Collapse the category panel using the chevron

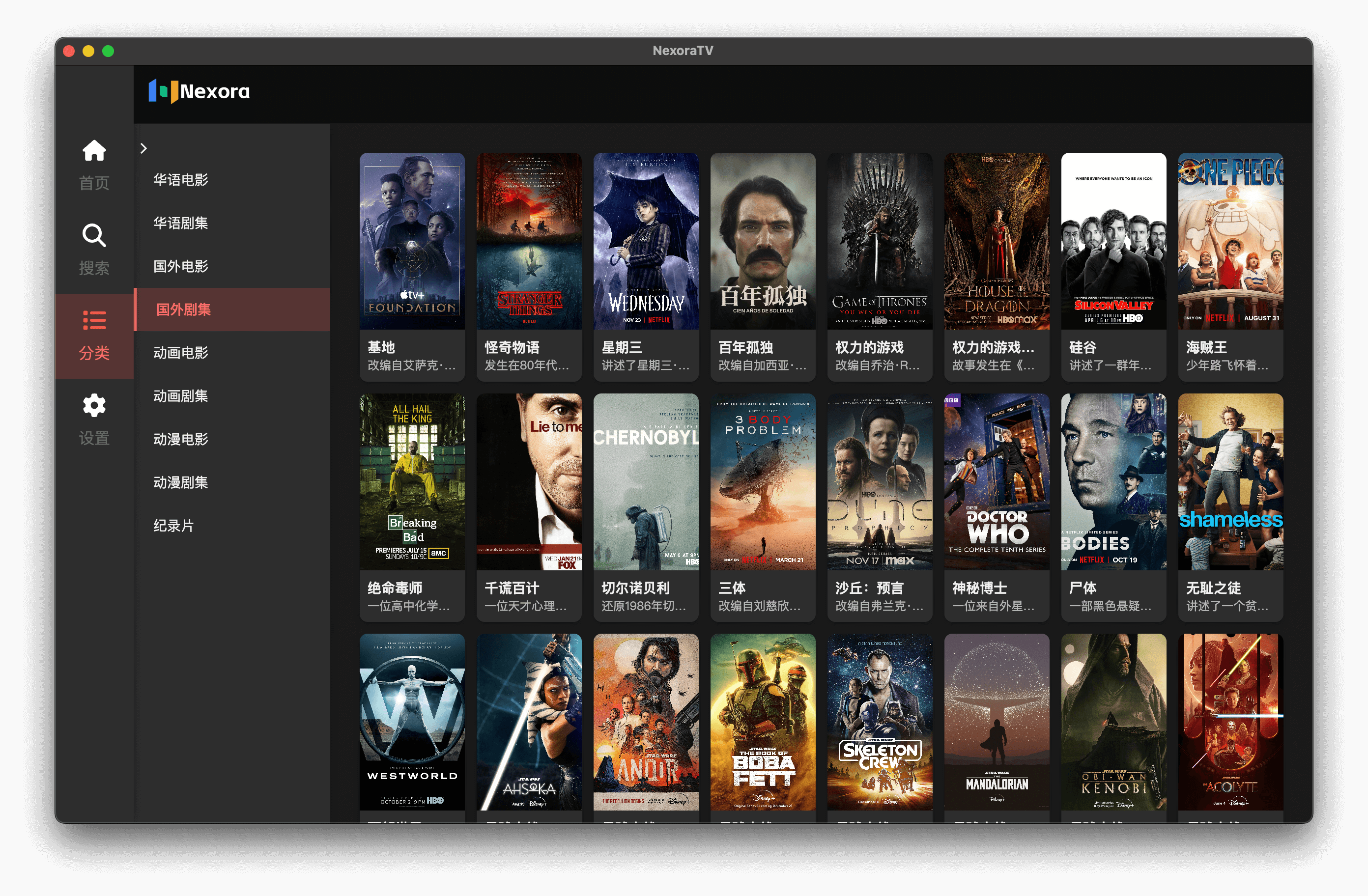point(143,148)
